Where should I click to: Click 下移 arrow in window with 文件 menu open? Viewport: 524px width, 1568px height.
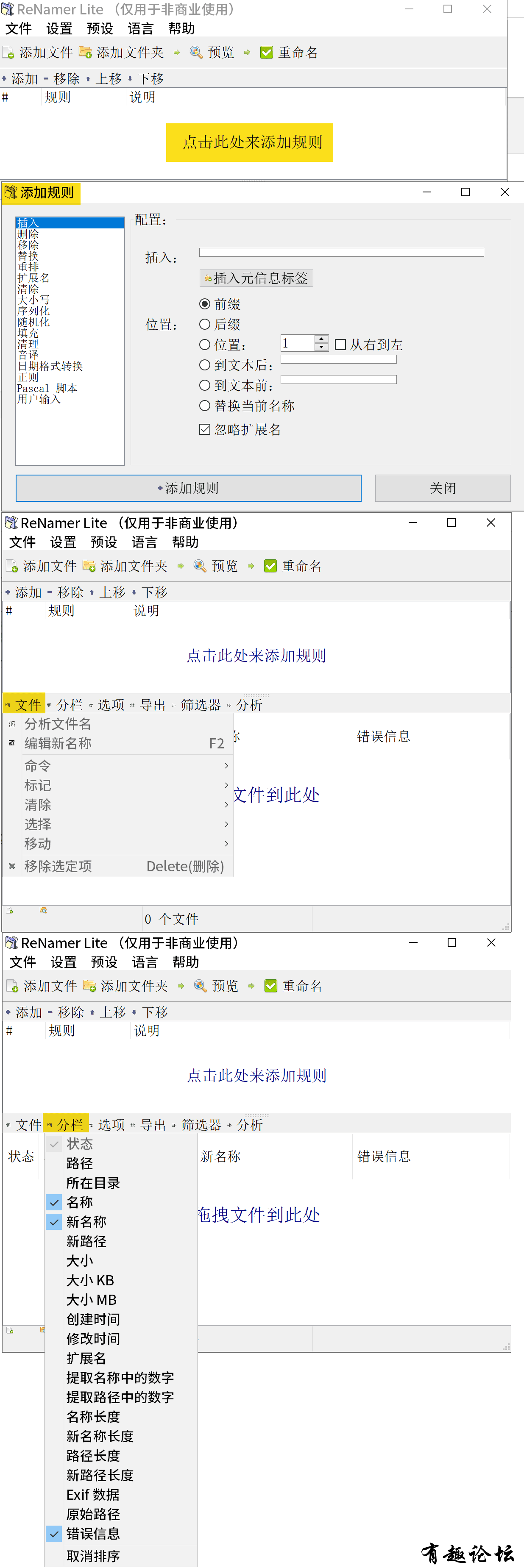[x=134, y=592]
